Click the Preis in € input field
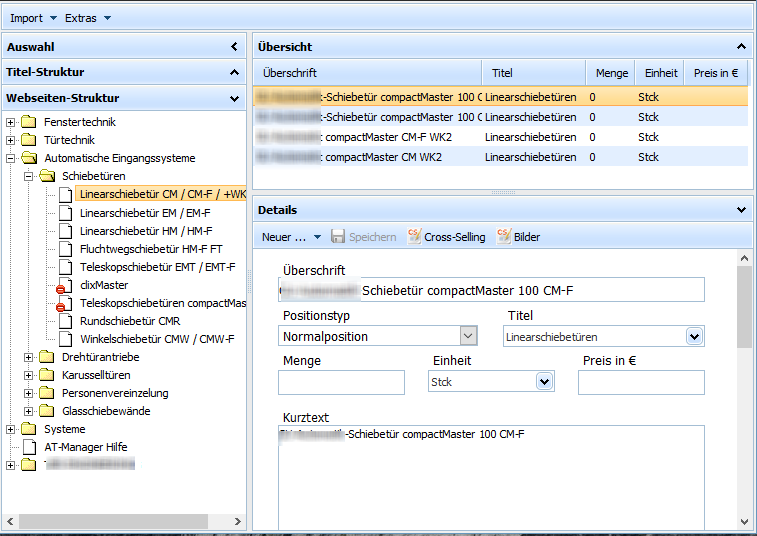This screenshot has height=536, width=757. (641, 382)
